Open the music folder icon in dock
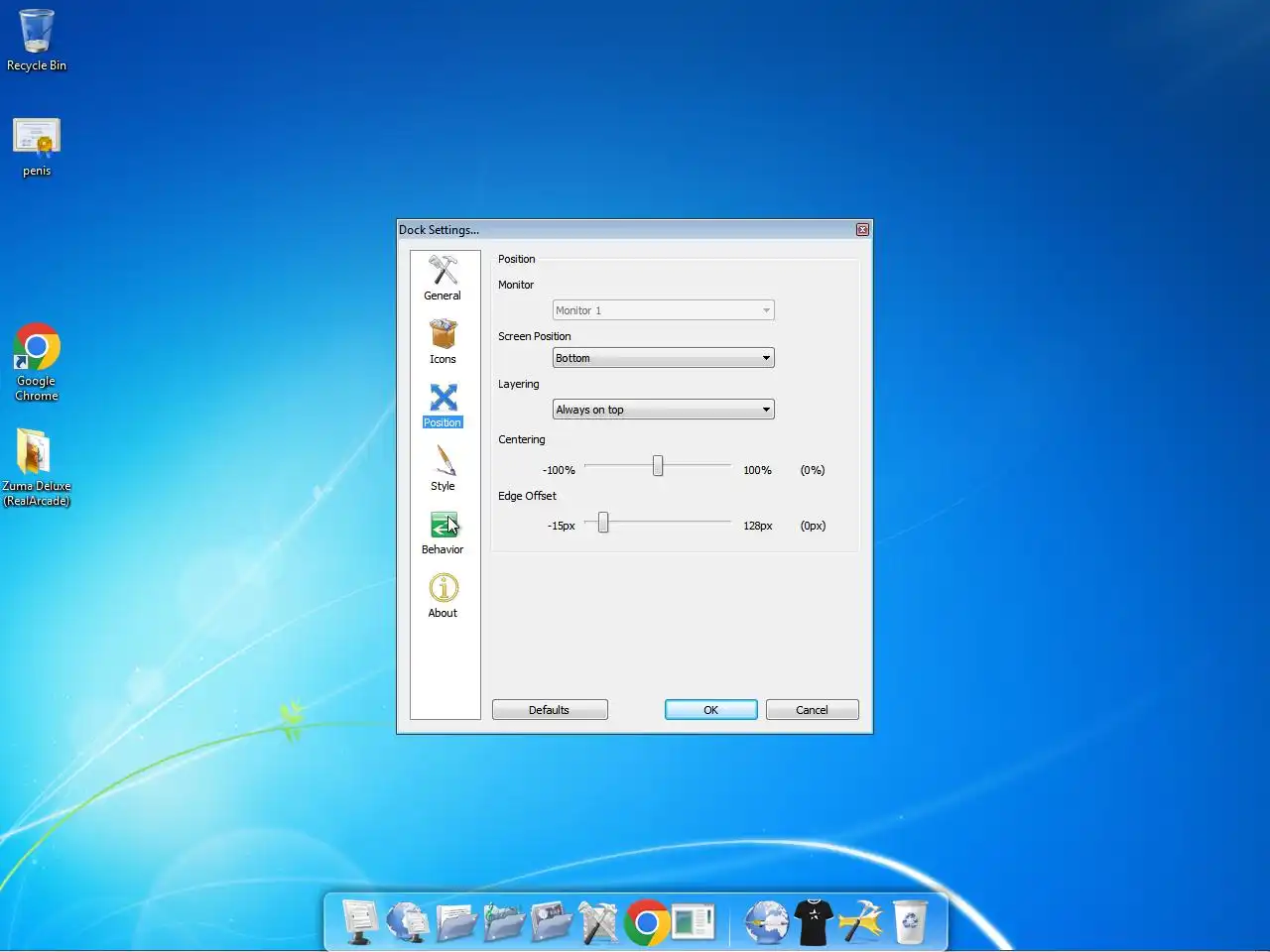 (x=503, y=922)
